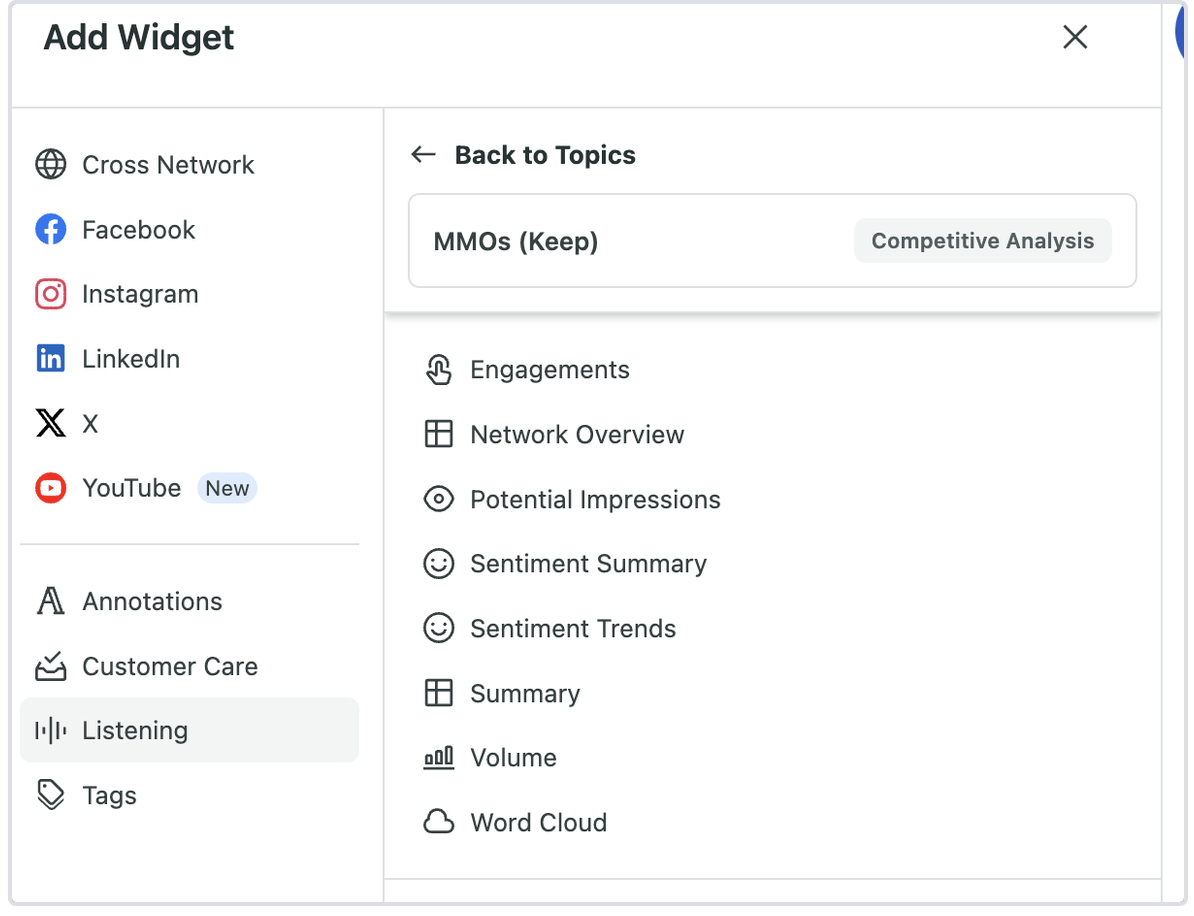This screenshot has height=916, width=1194.
Task: Select the MMOs (Keep) topic card
Action: click(620, 241)
